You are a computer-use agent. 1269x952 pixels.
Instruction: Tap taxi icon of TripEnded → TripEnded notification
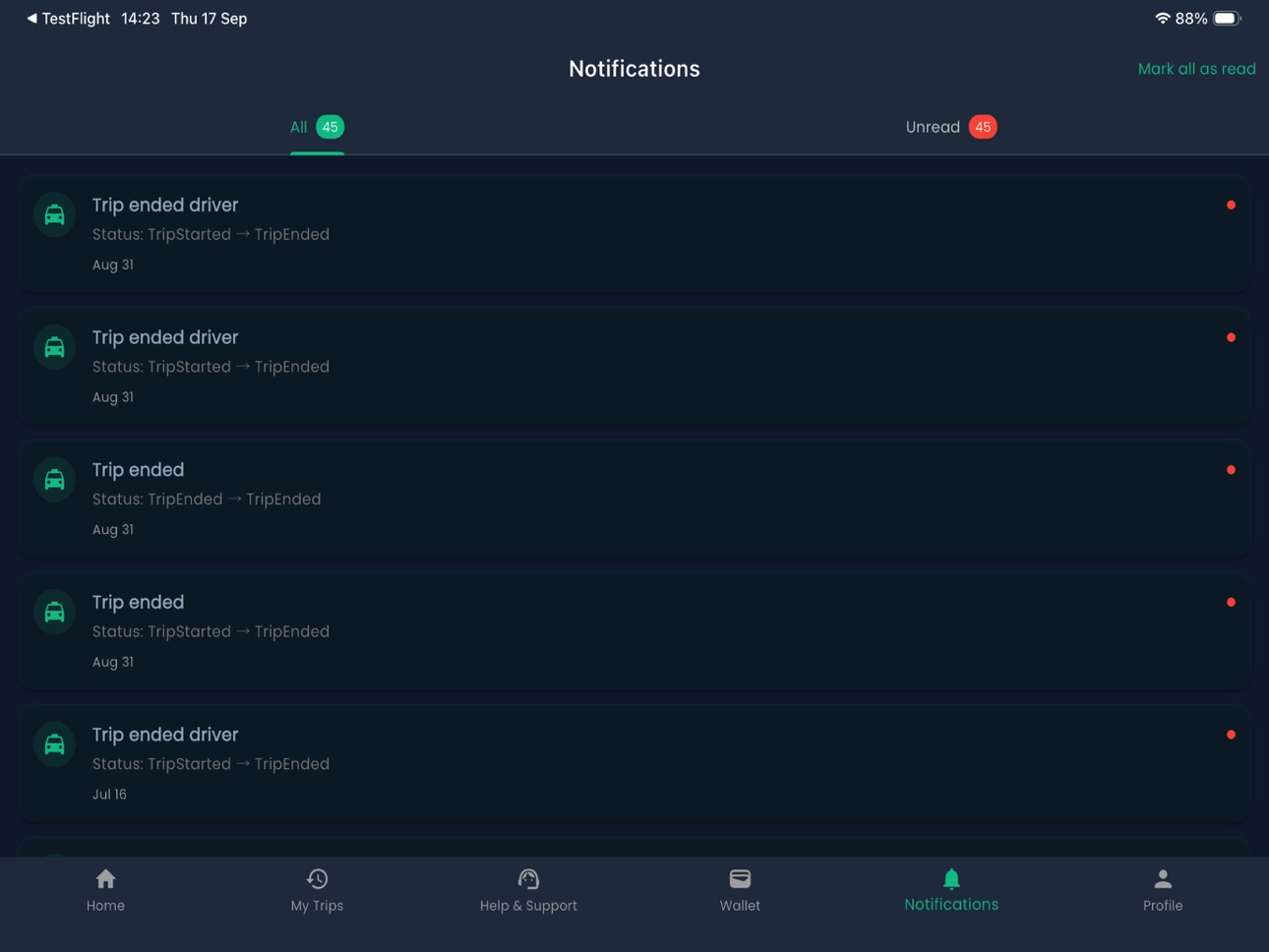[x=55, y=480]
